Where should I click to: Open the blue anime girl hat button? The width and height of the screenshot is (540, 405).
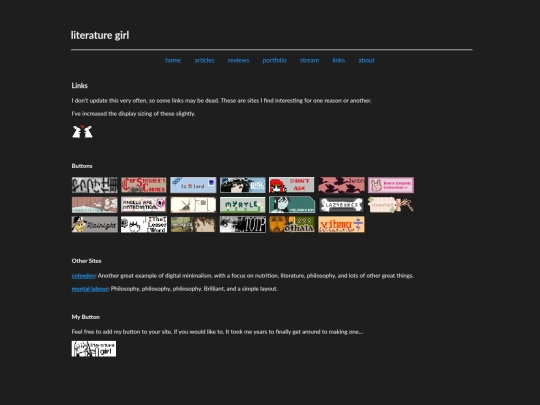pyautogui.click(x=243, y=185)
